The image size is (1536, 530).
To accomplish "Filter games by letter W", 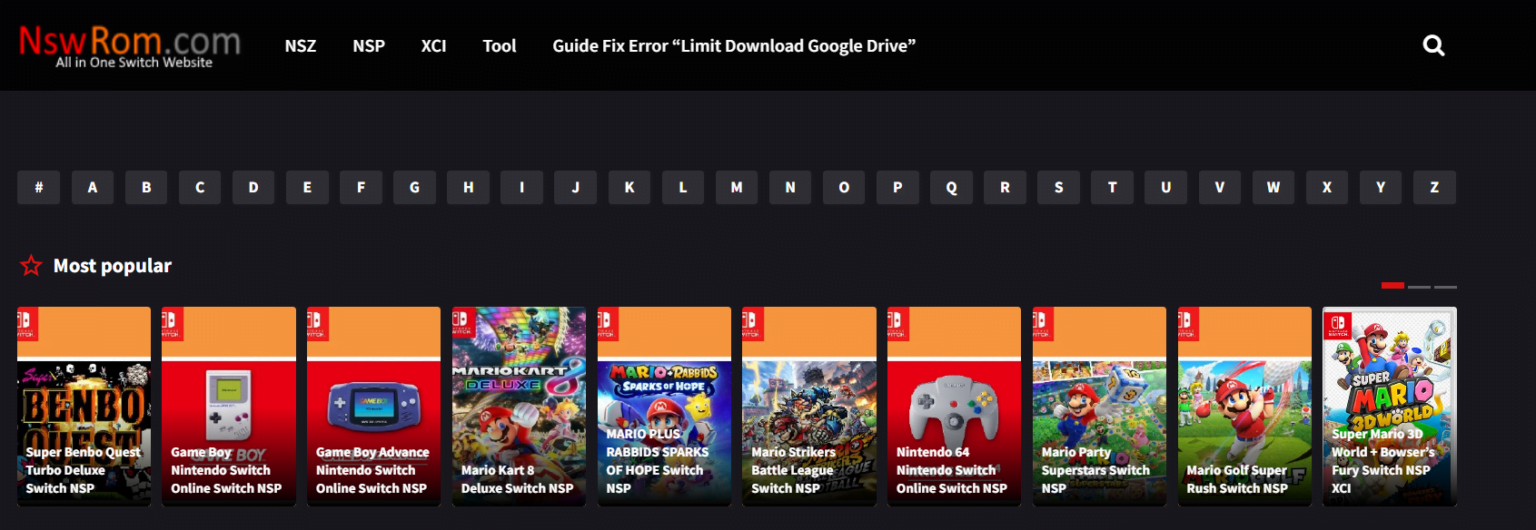I will 1273,187.
